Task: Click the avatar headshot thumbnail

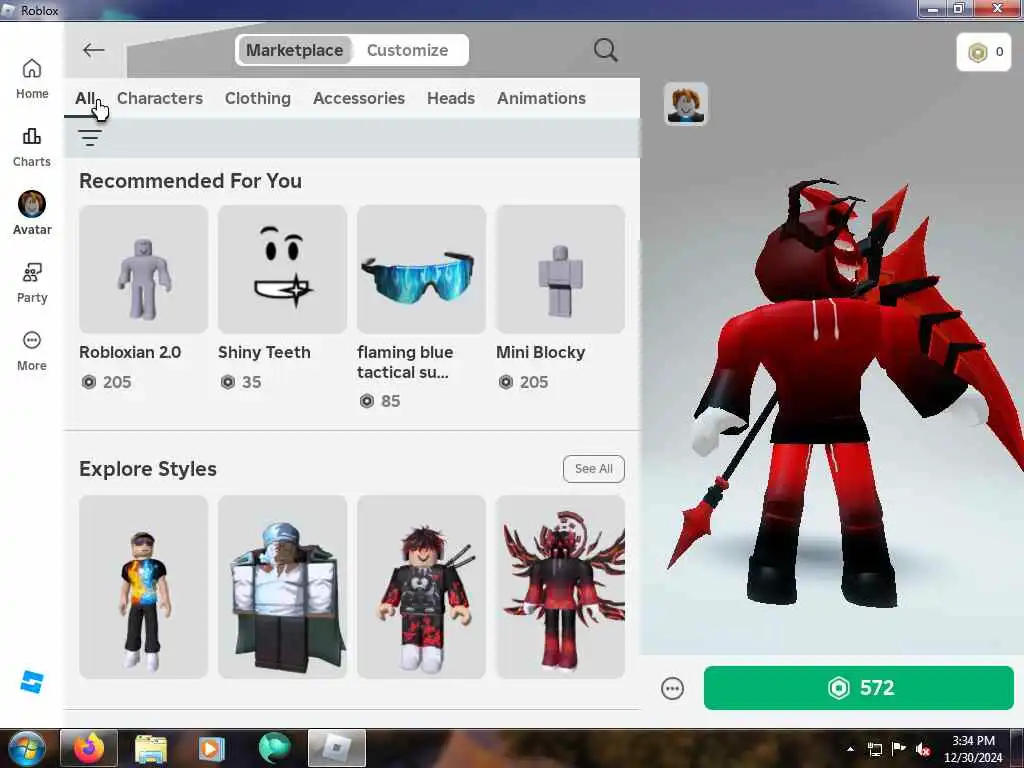Action: 686,104
